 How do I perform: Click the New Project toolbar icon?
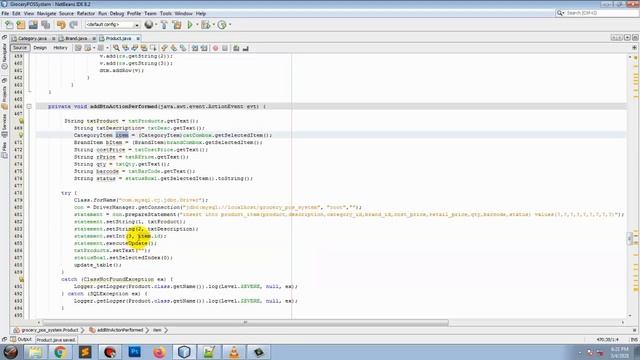(x=21, y=25)
